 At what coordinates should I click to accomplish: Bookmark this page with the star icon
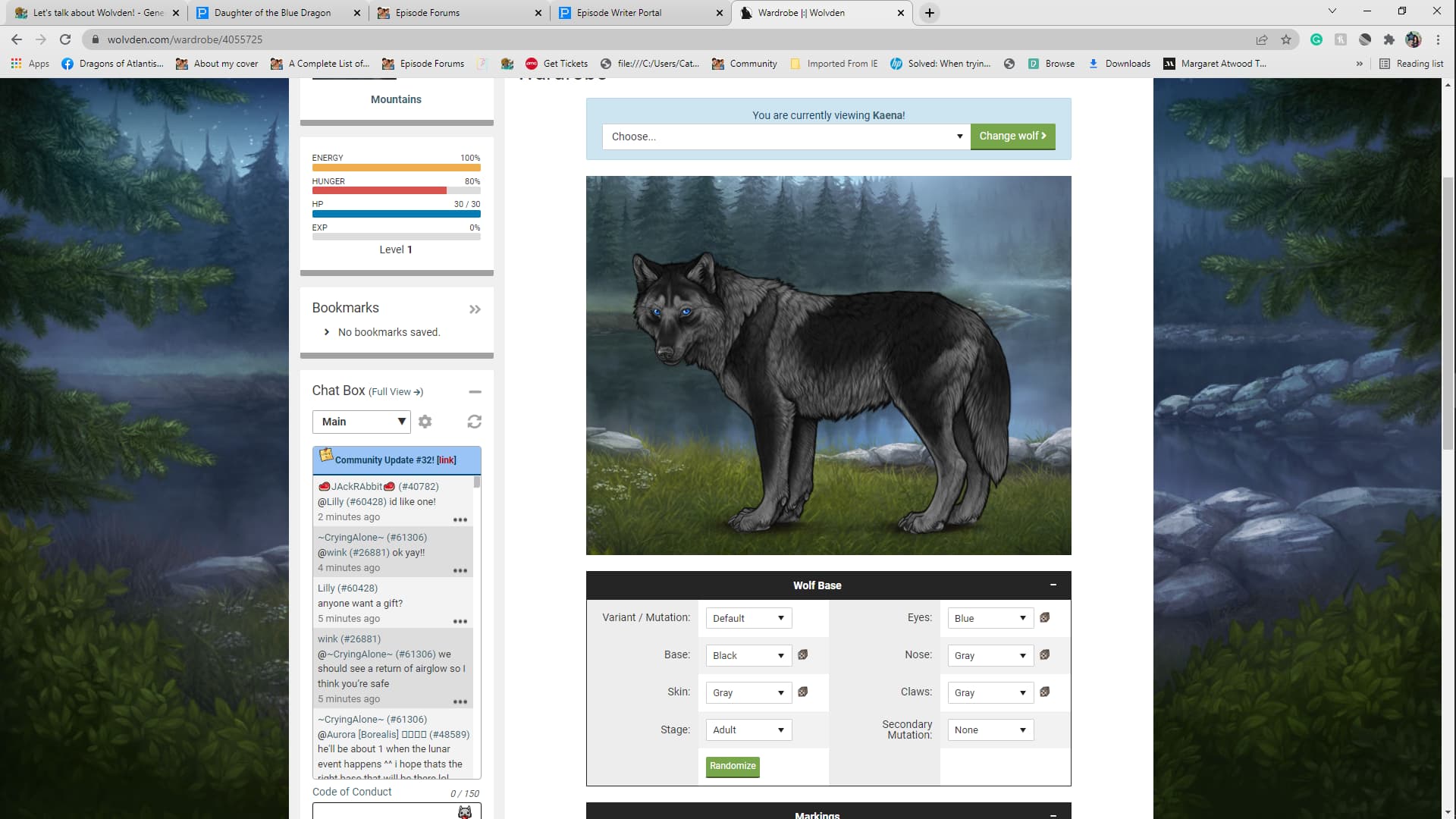coord(1286,39)
